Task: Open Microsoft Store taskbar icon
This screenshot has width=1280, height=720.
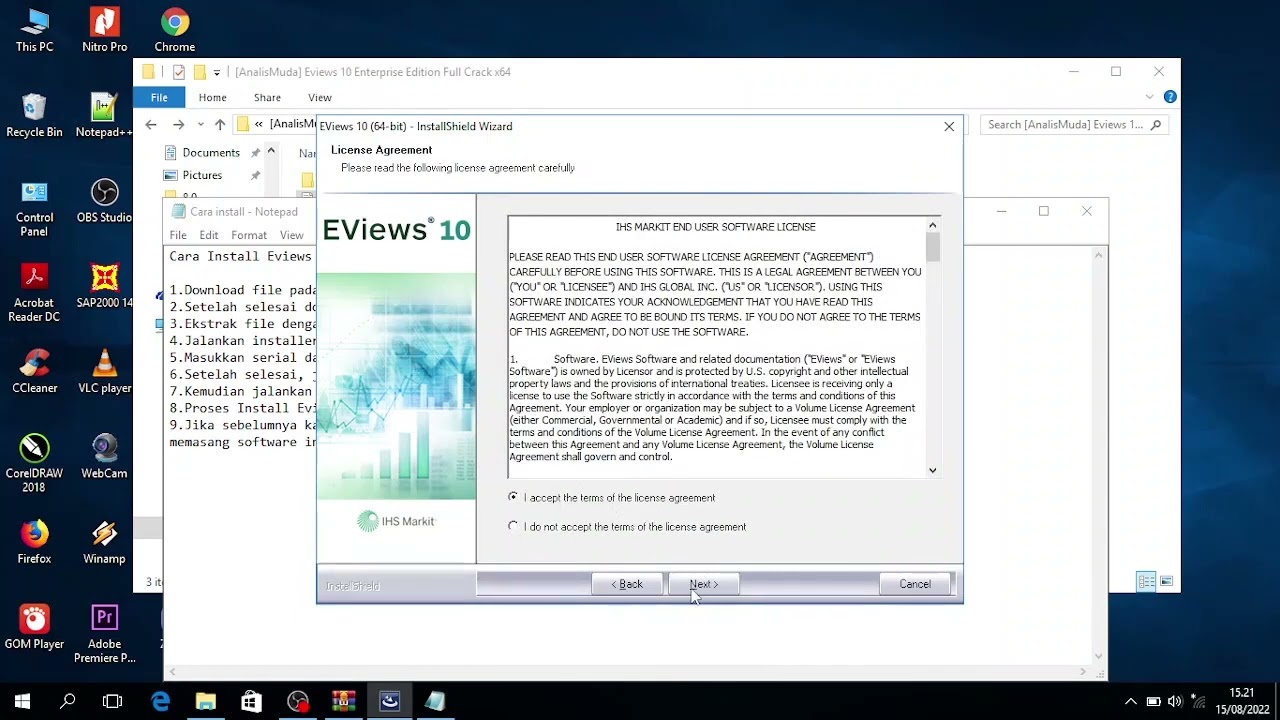Action: pos(252,701)
